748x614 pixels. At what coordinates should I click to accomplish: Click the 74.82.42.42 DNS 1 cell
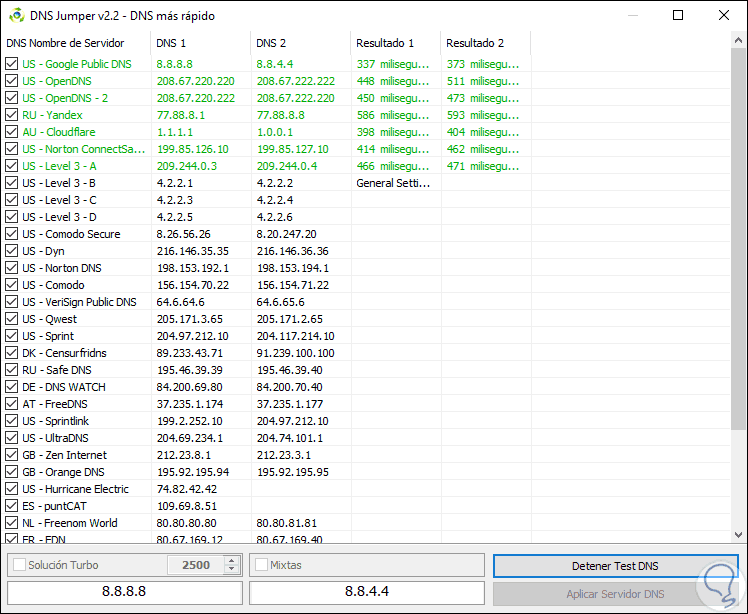pyautogui.click(x=187, y=489)
